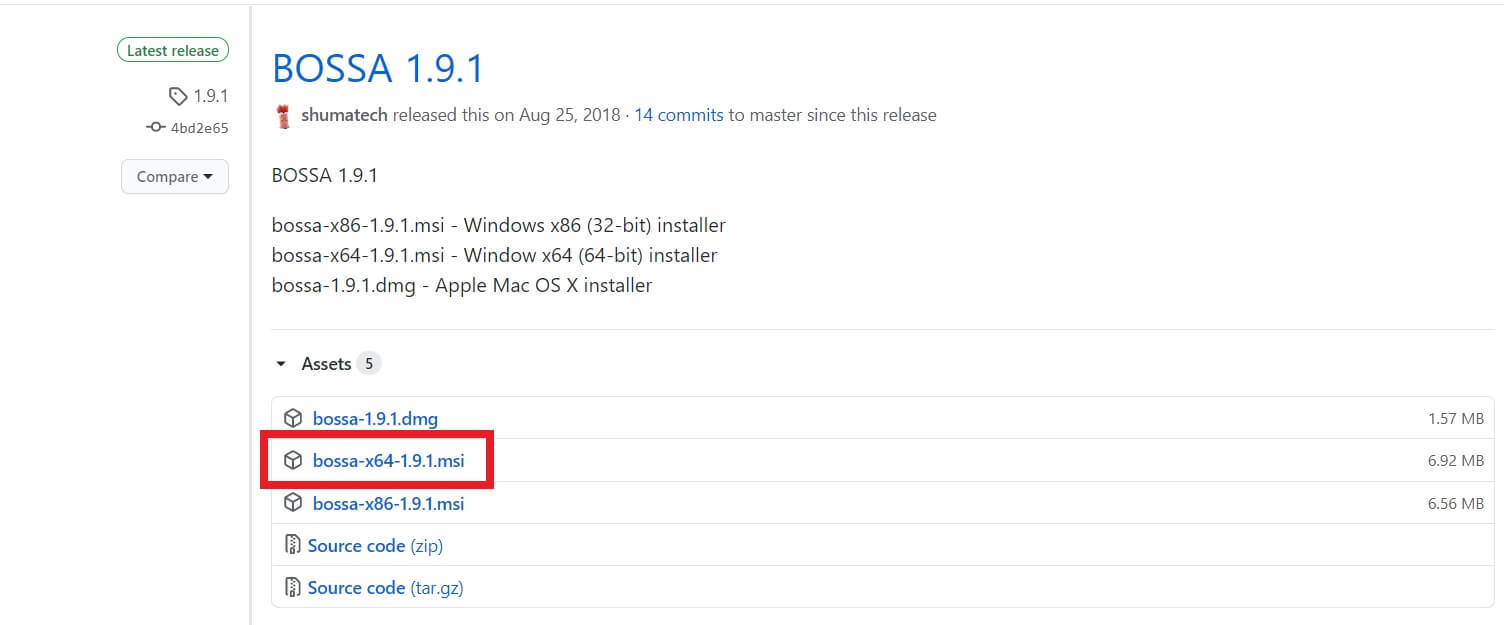
Task: Download bossa-1.9.1.dmg
Action: [375, 418]
